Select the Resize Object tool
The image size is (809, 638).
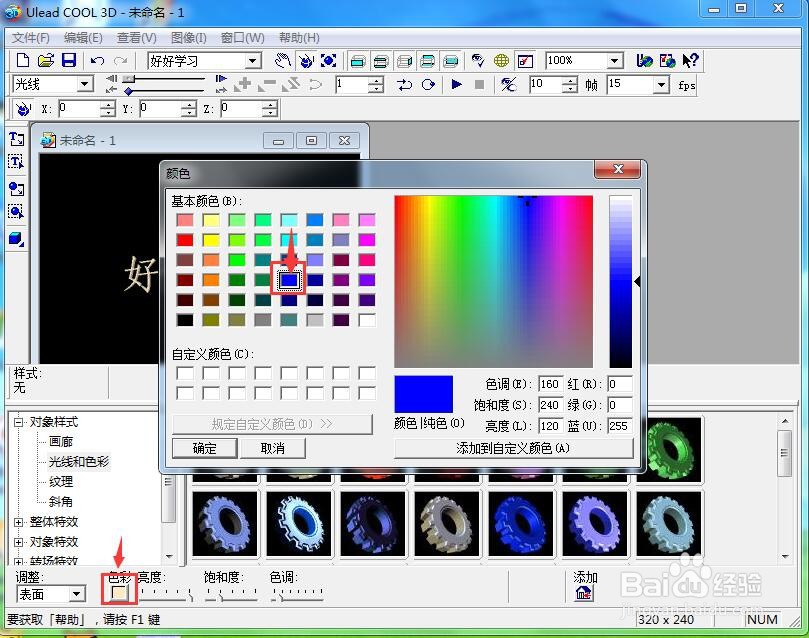(329, 61)
